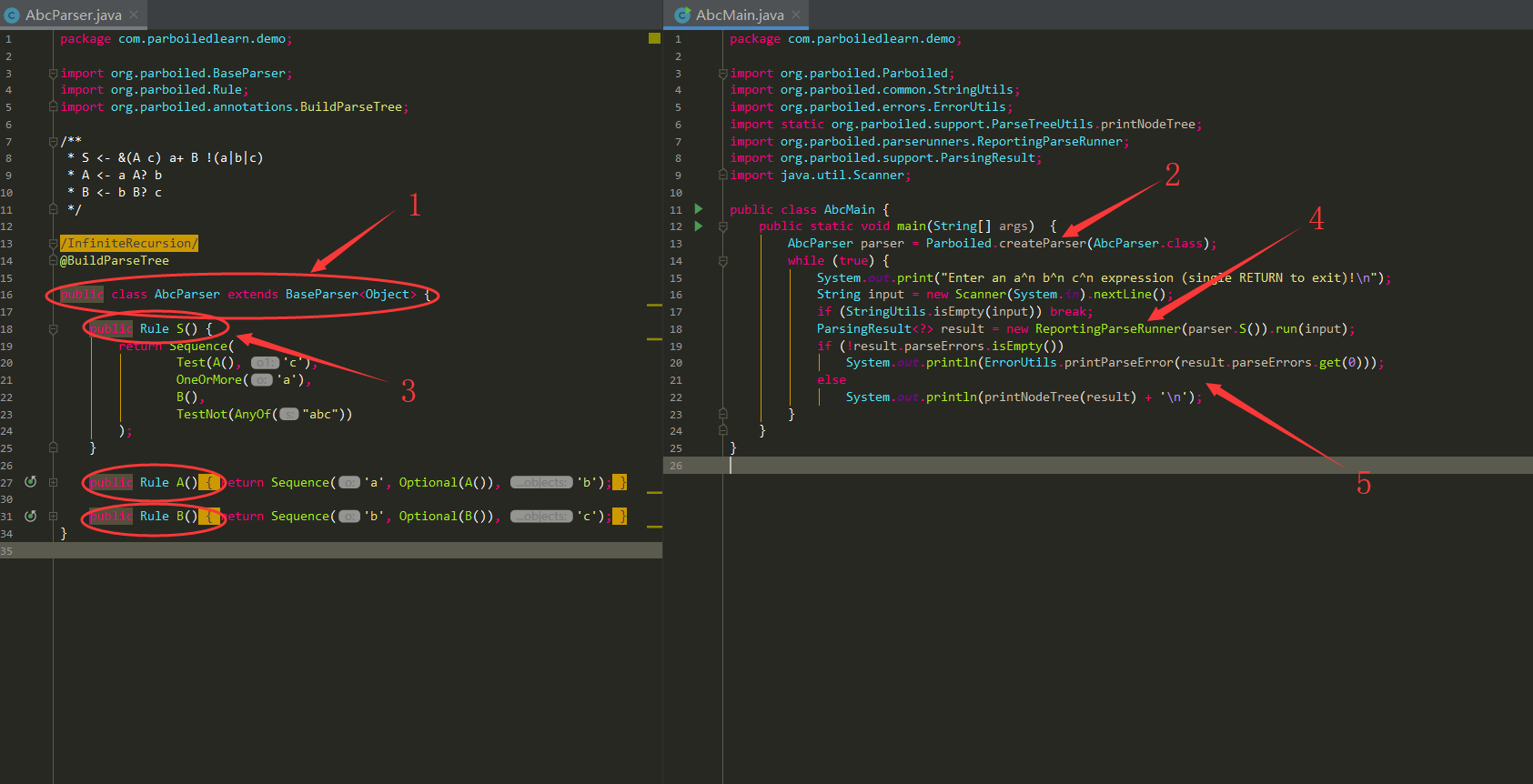Click the AbcMain.java class file icon
The width and height of the screenshot is (1533, 784).
click(682, 15)
